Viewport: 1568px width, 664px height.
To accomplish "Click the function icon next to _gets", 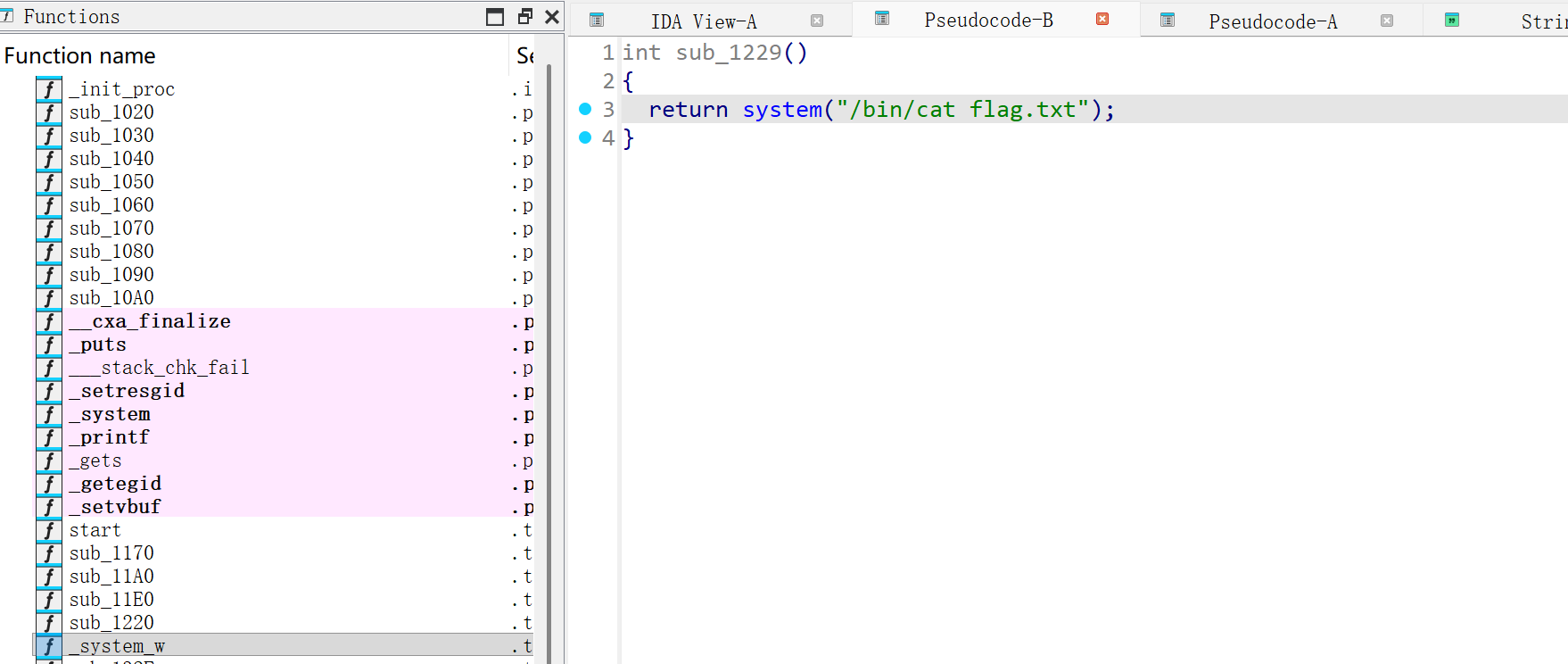I will (49, 461).
